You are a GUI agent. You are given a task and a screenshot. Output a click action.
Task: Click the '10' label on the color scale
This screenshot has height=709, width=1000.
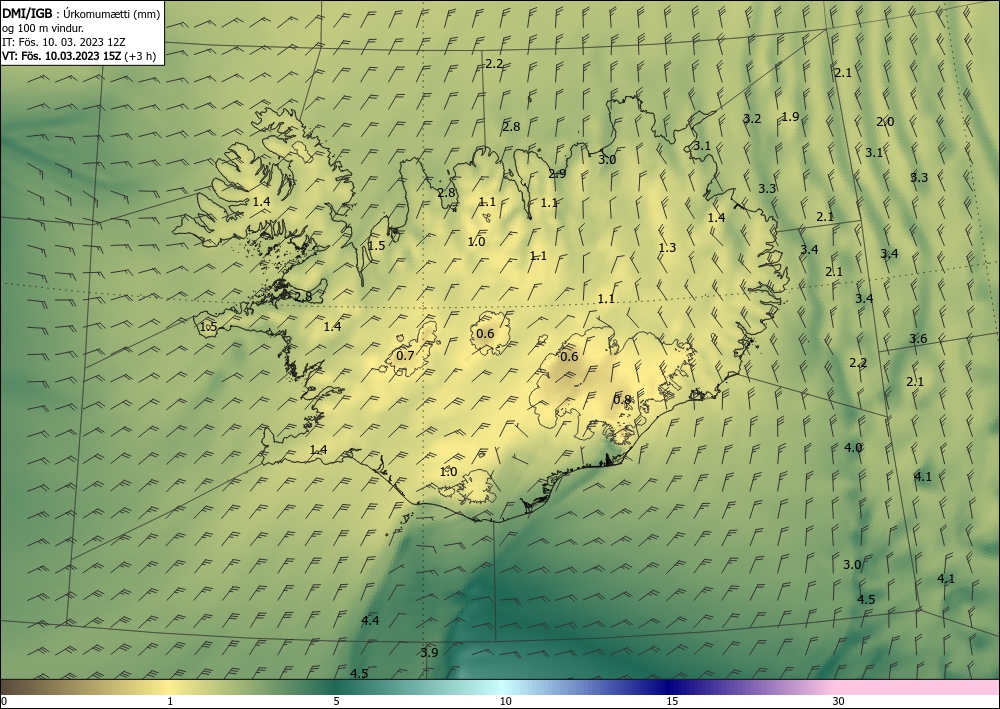tap(505, 702)
